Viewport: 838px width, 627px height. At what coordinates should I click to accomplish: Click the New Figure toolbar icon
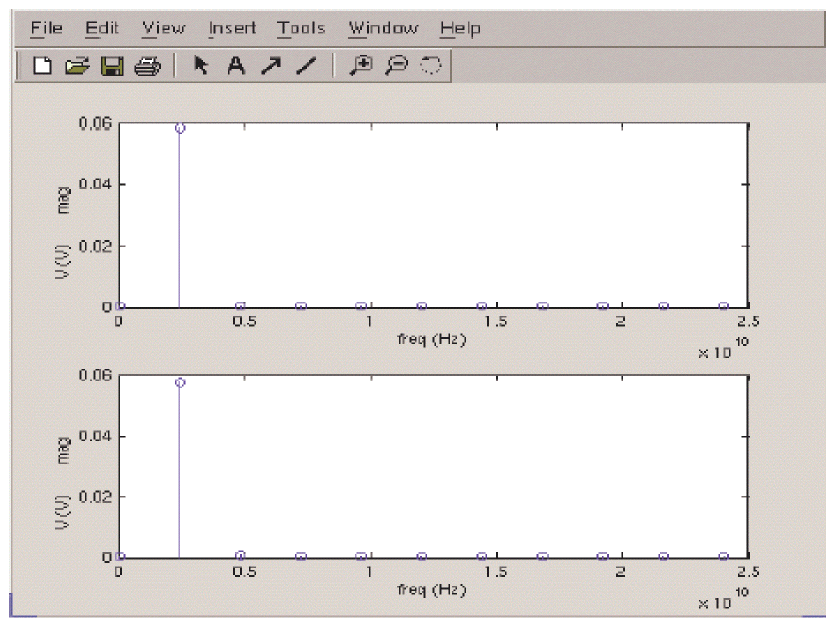coord(42,66)
